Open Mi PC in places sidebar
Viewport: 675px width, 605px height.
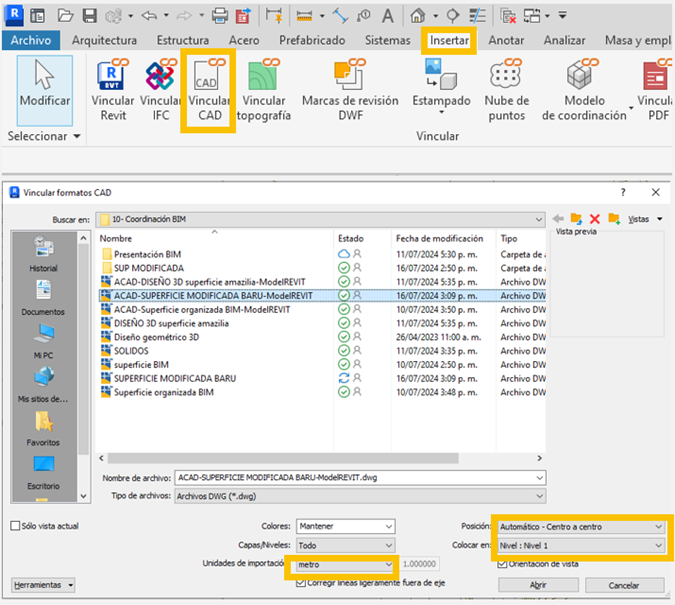click(43, 341)
